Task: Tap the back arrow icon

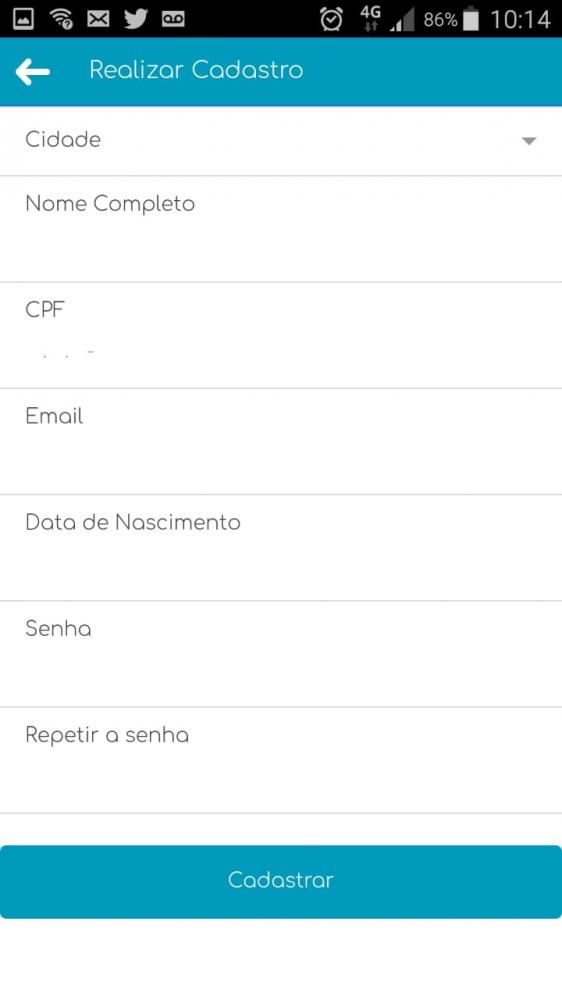Action: (33, 71)
